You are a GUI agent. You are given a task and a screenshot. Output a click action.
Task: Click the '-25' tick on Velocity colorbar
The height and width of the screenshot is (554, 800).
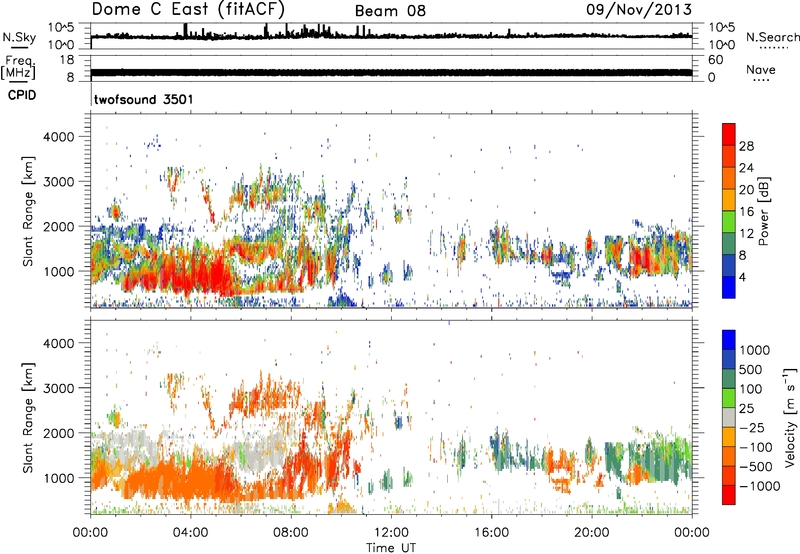pyautogui.click(x=752, y=427)
